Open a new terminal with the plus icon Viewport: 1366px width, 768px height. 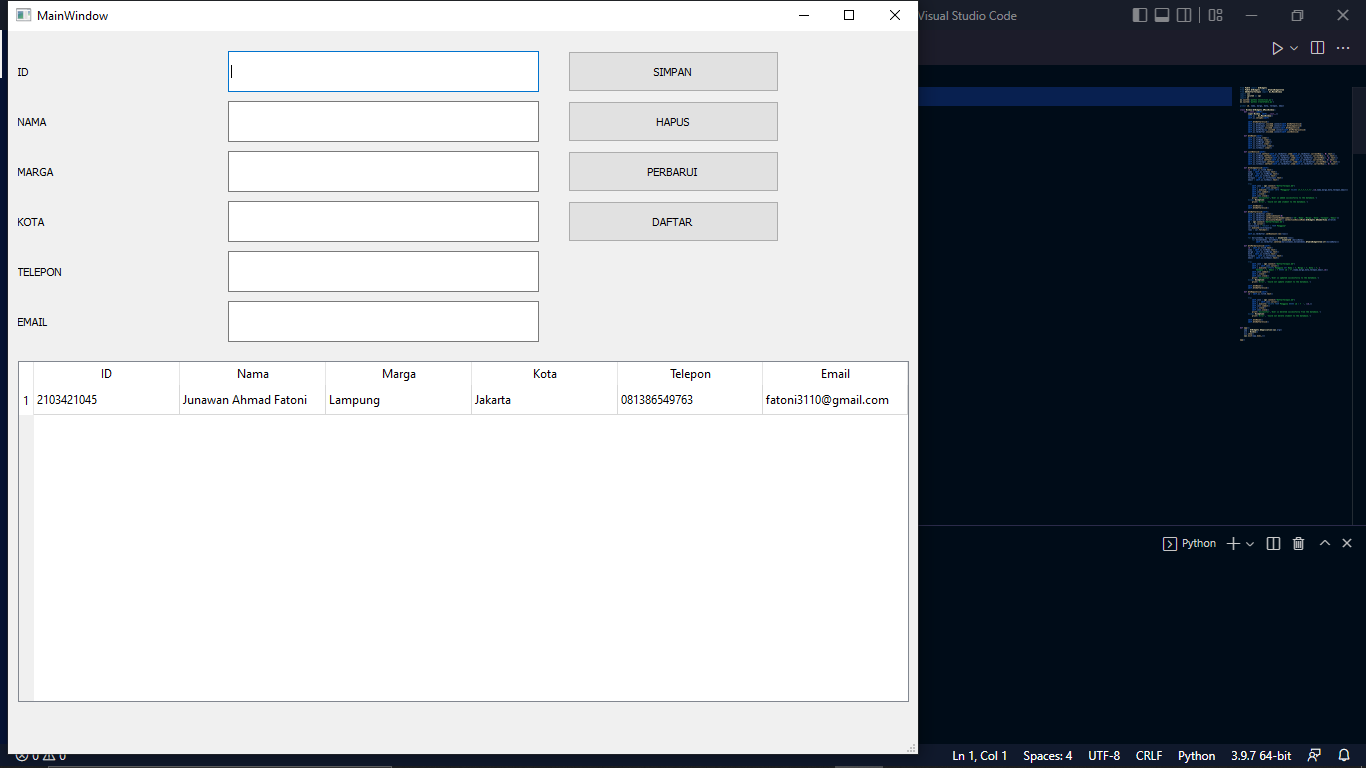(x=1234, y=543)
